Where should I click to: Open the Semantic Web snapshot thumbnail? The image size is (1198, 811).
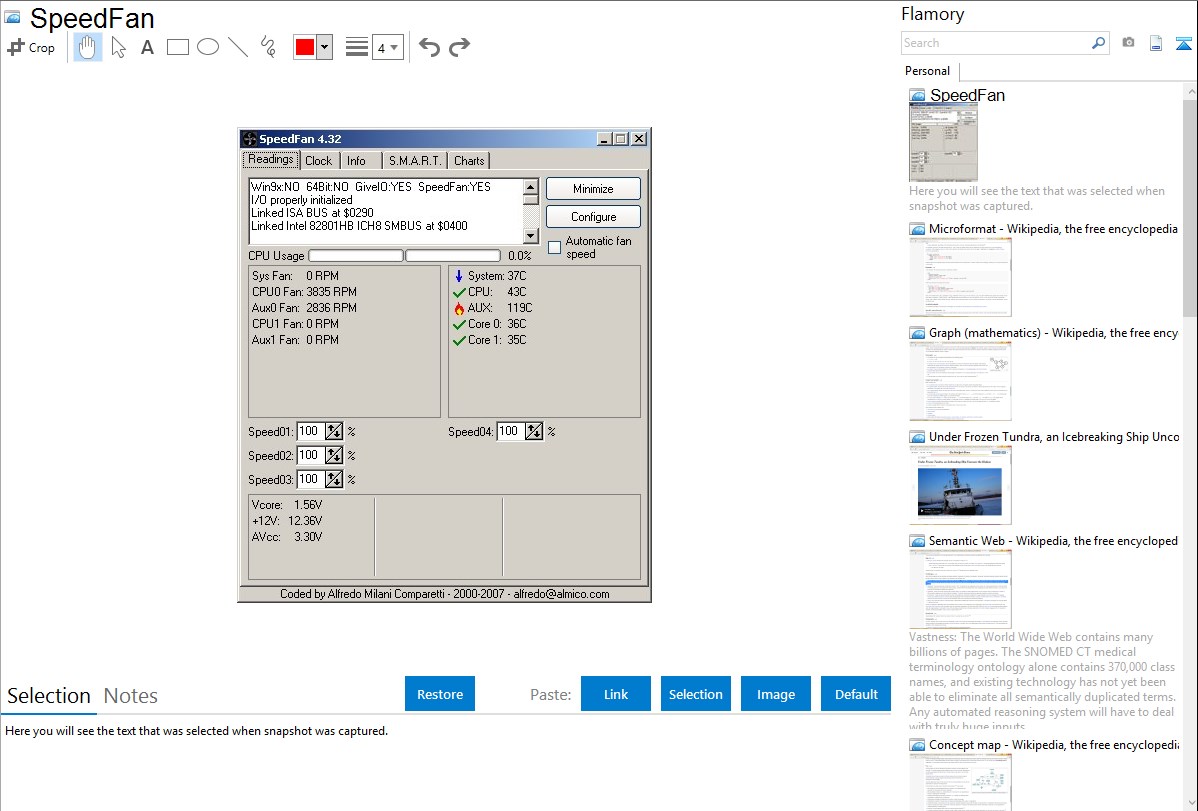tap(960, 589)
